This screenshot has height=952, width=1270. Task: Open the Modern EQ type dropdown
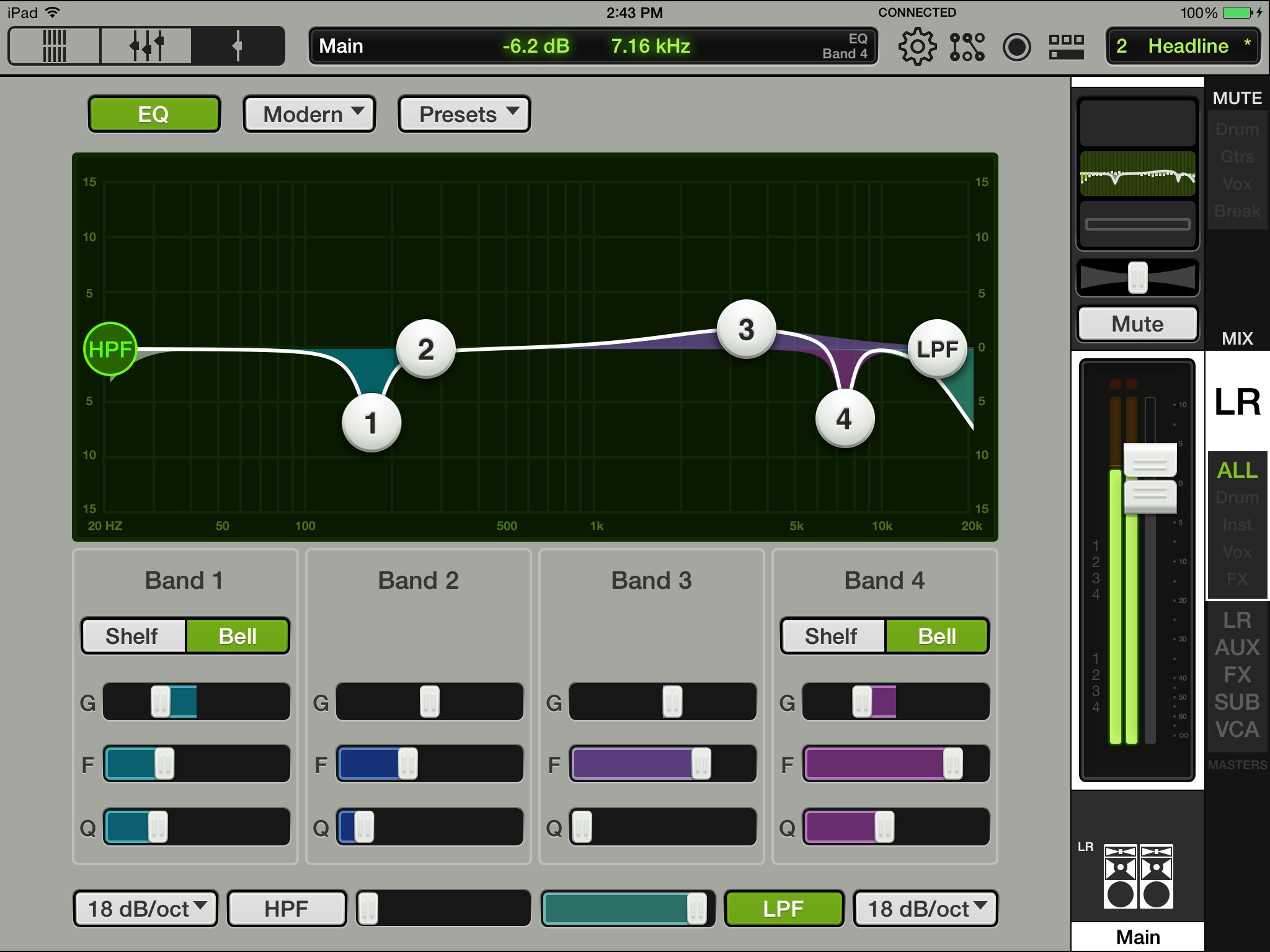(x=309, y=114)
